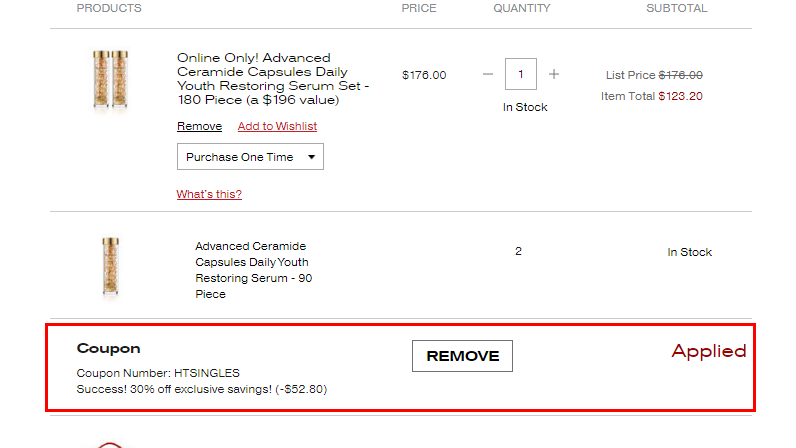Open the Online Only! Advanced Ceramide title
The width and height of the screenshot is (796, 448).
(x=273, y=79)
